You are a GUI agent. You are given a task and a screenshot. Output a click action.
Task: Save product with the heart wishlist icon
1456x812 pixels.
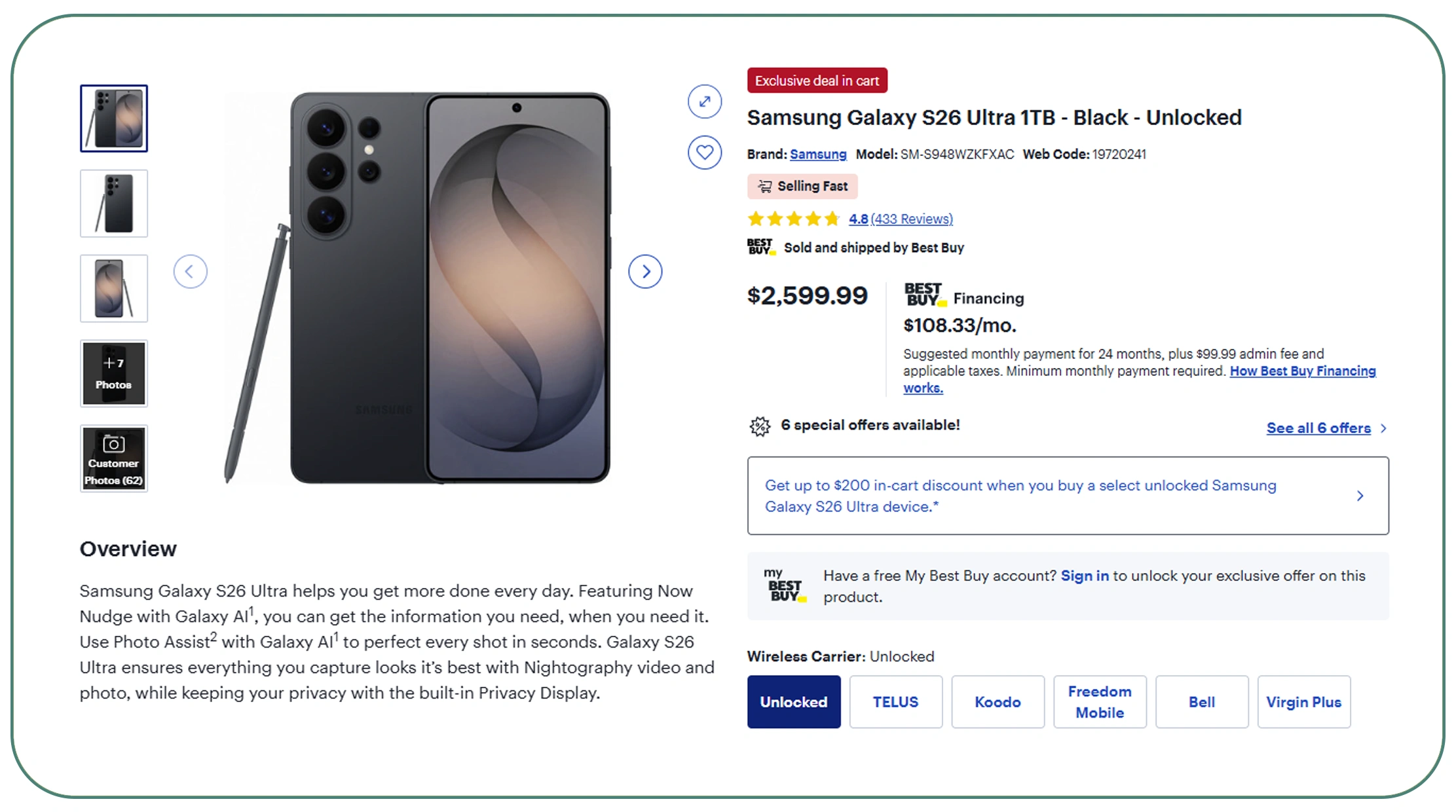tap(705, 153)
